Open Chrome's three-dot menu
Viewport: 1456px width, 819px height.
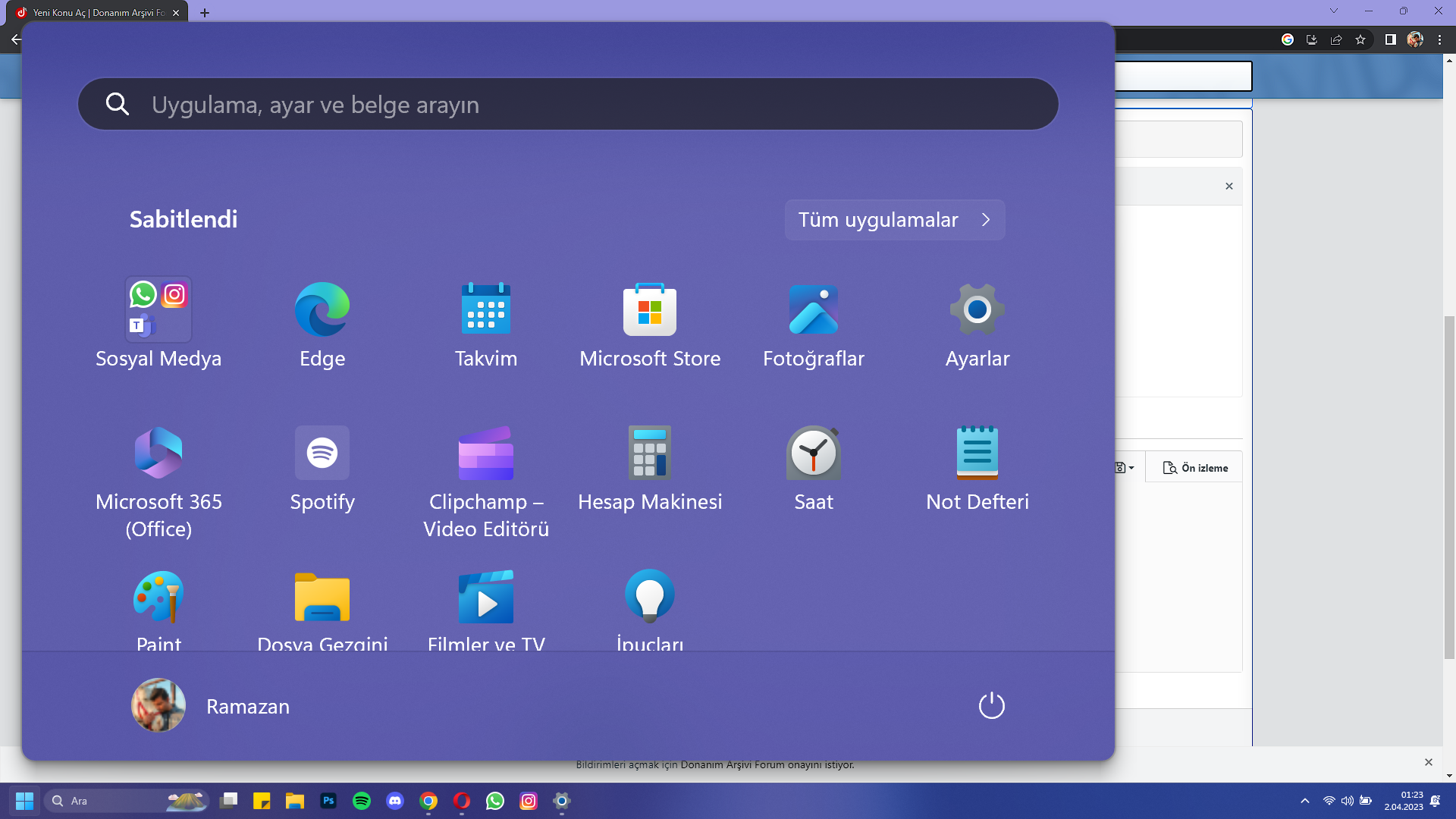pos(1439,39)
